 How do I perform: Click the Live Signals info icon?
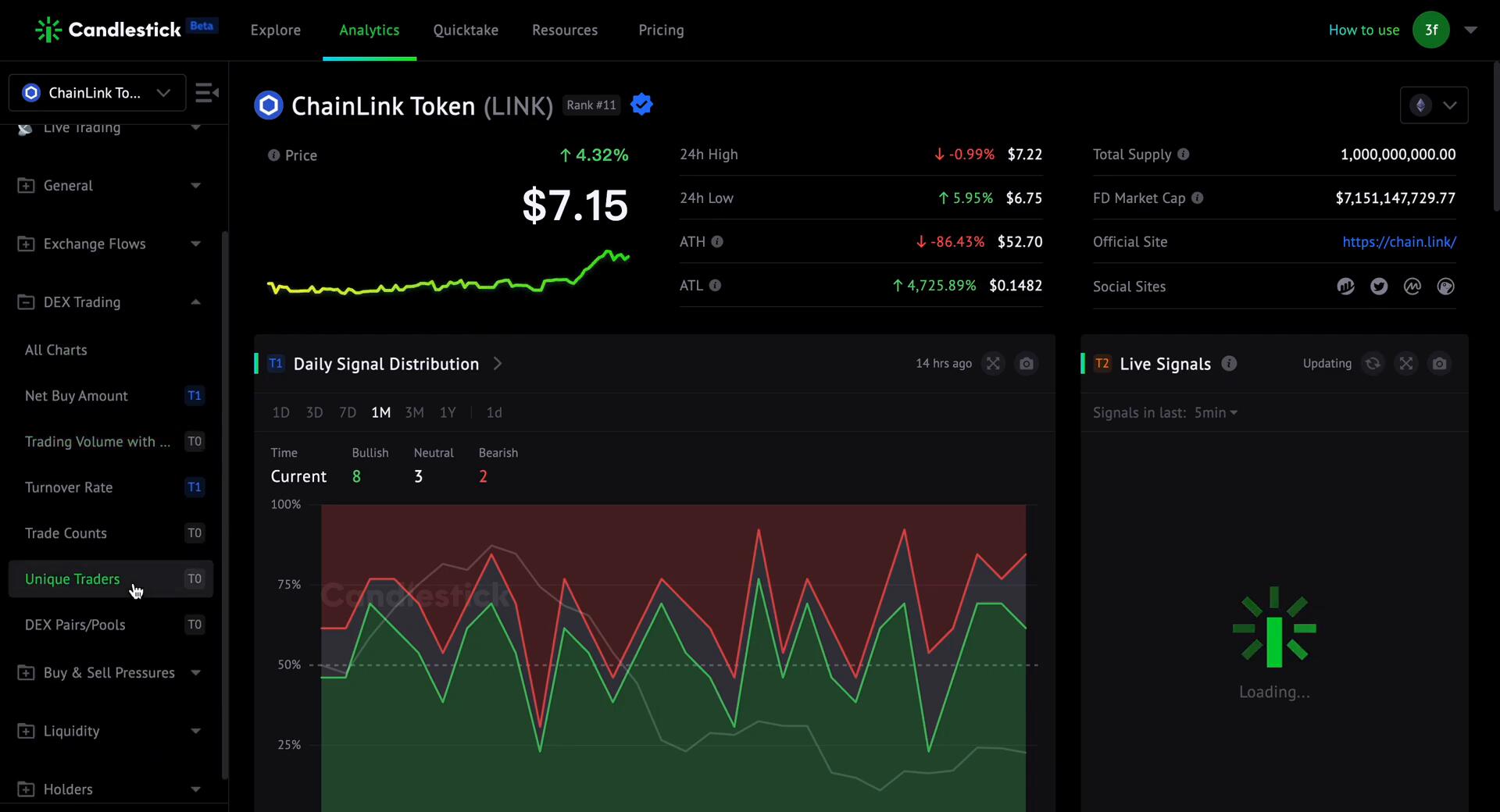coord(1229,364)
